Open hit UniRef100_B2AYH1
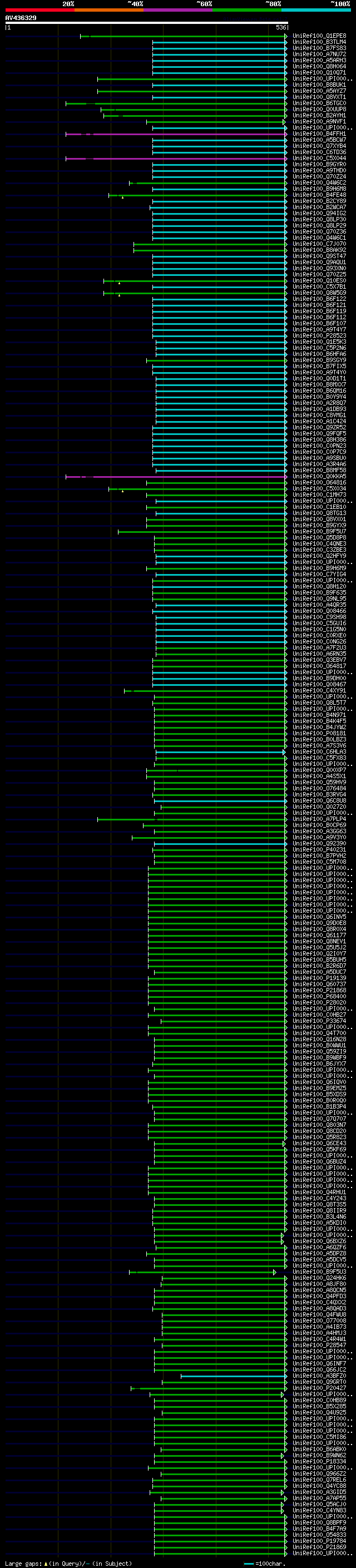Image resolution: width=356 pixels, height=1568 pixels. pyautogui.click(x=319, y=116)
